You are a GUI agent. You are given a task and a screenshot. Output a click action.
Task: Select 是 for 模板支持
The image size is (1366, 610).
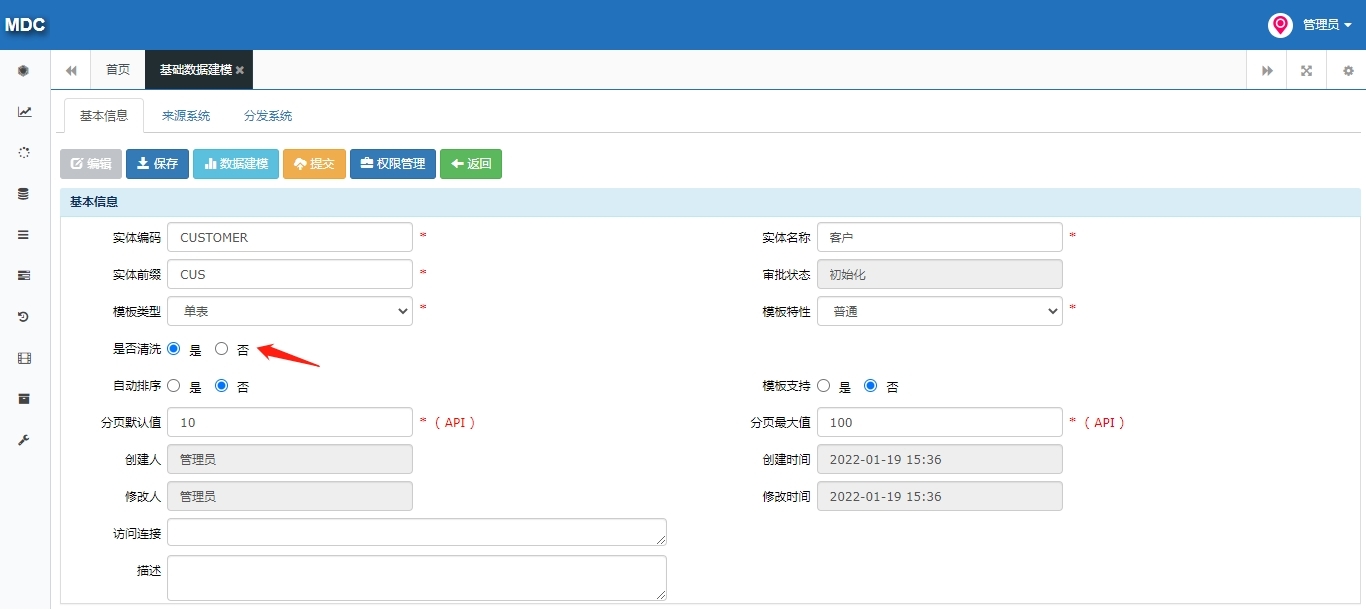(x=824, y=386)
